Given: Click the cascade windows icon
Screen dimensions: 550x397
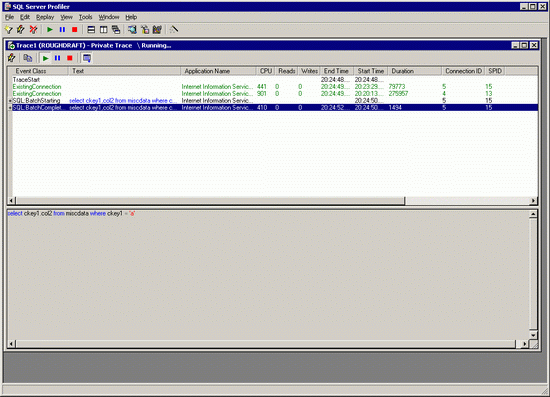Looking at the screenshot, I should tap(116, 30).
